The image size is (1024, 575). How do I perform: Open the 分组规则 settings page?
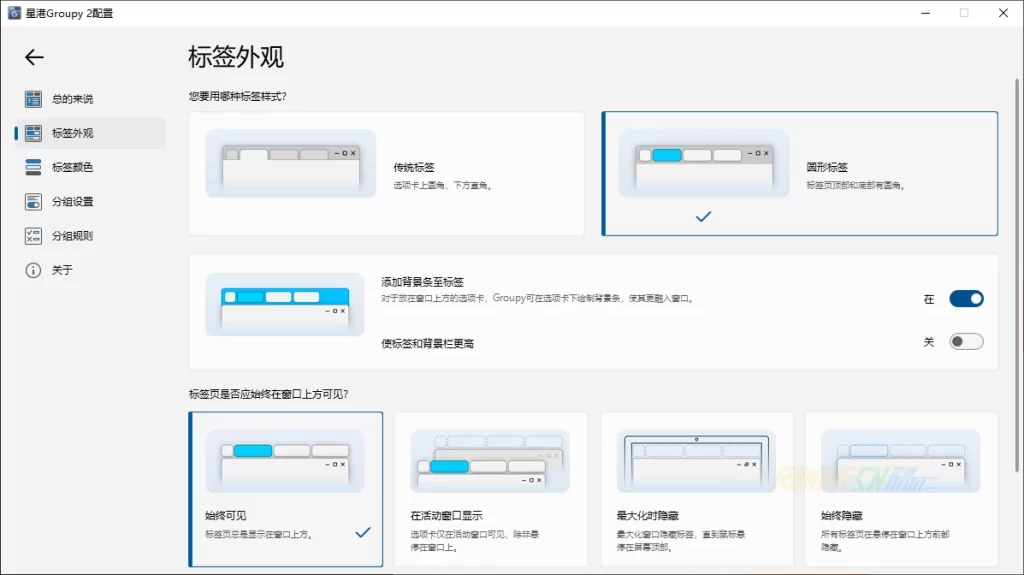click(x=72, y=236)
